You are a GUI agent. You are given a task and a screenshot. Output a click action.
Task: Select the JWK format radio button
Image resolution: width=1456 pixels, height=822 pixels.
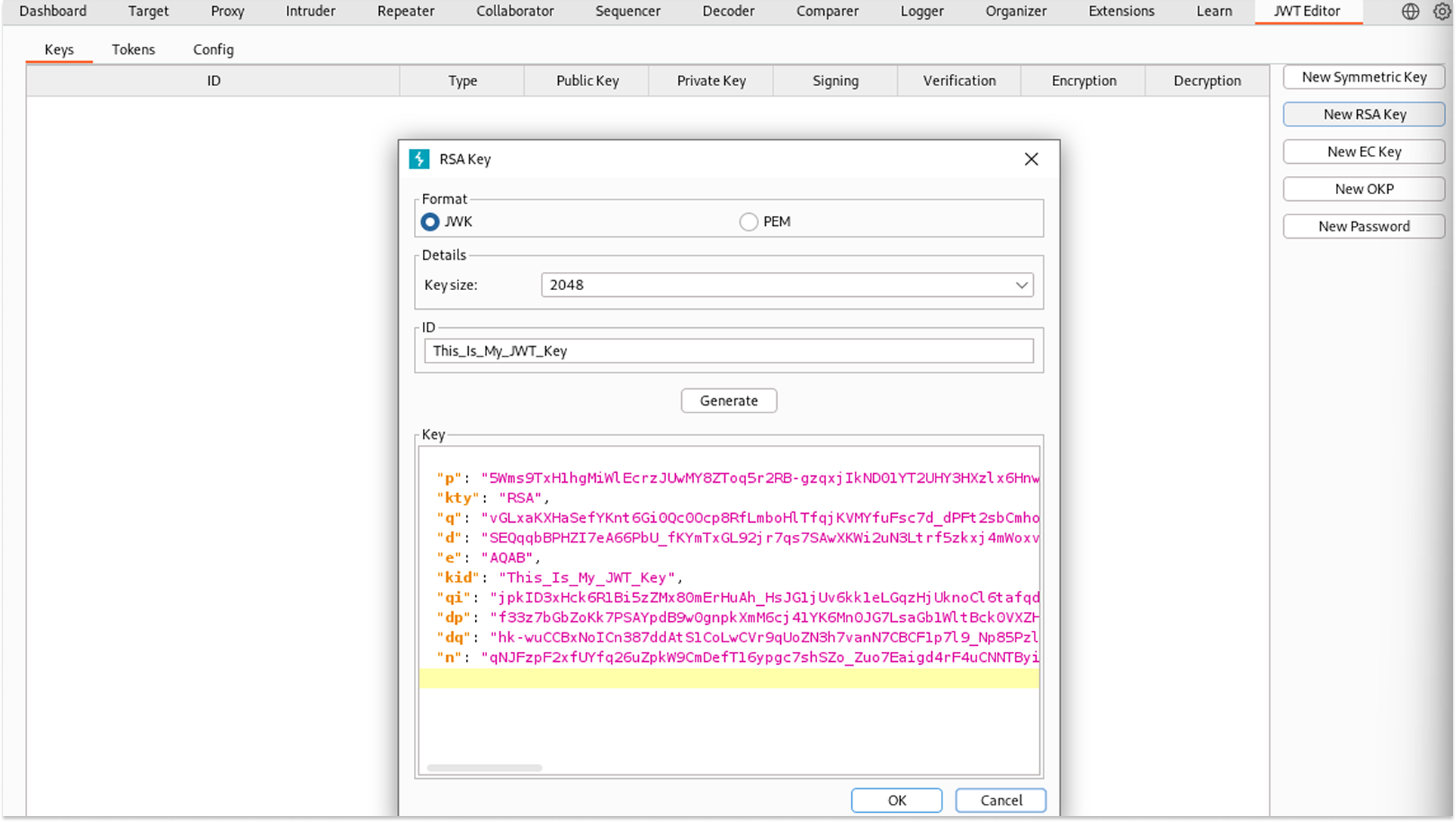(x=429, y=221)
